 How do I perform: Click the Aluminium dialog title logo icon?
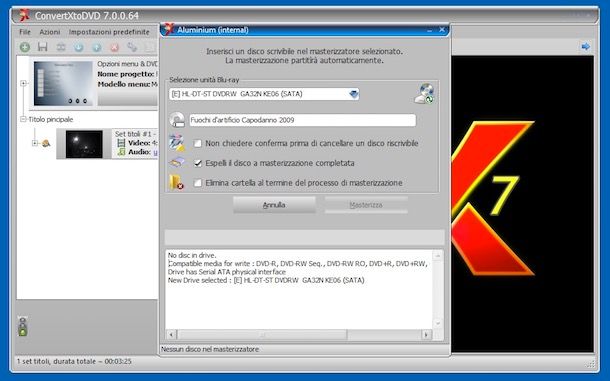(169, 29)
